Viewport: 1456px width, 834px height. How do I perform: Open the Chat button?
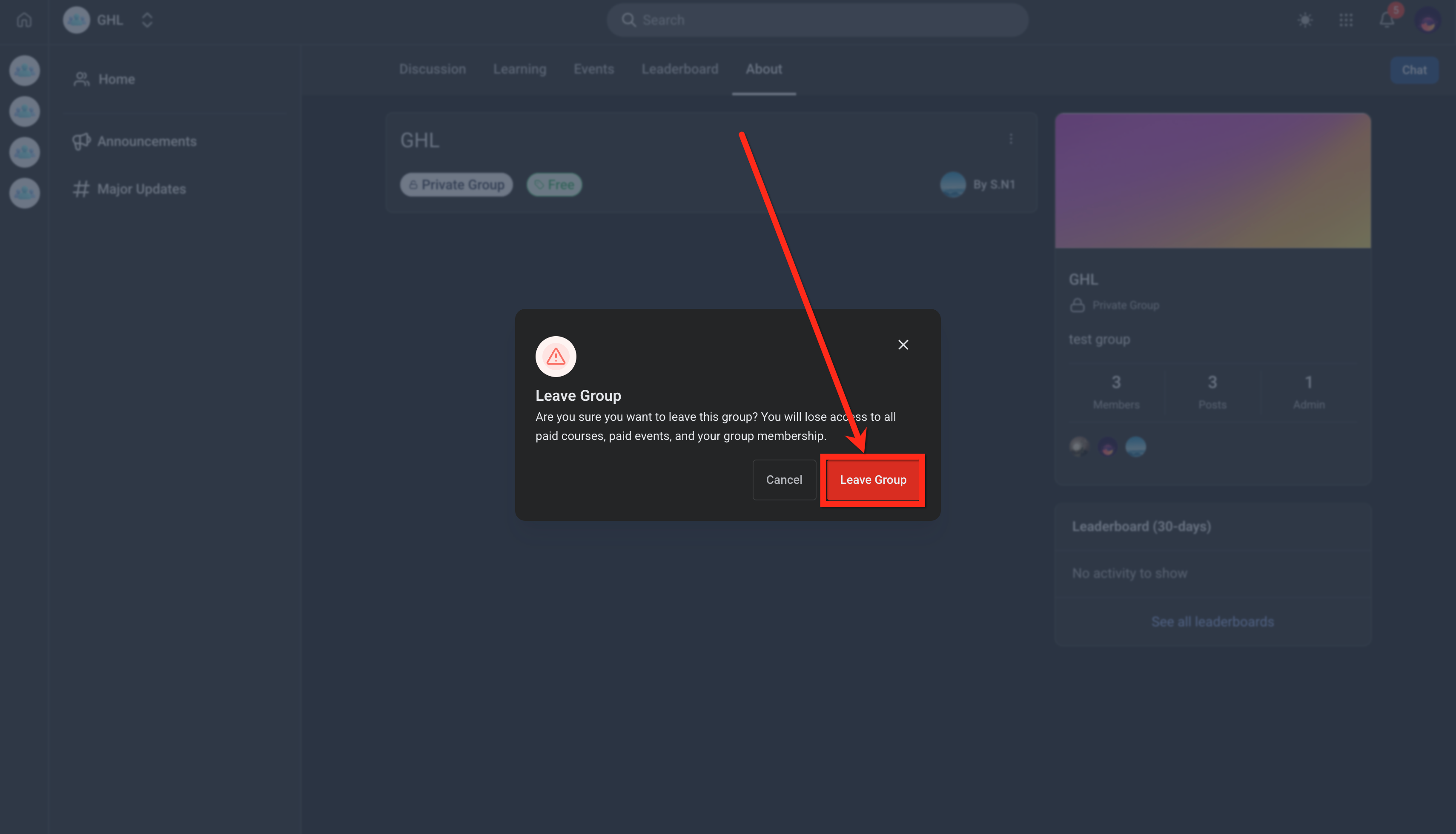tap(1413, 70)
